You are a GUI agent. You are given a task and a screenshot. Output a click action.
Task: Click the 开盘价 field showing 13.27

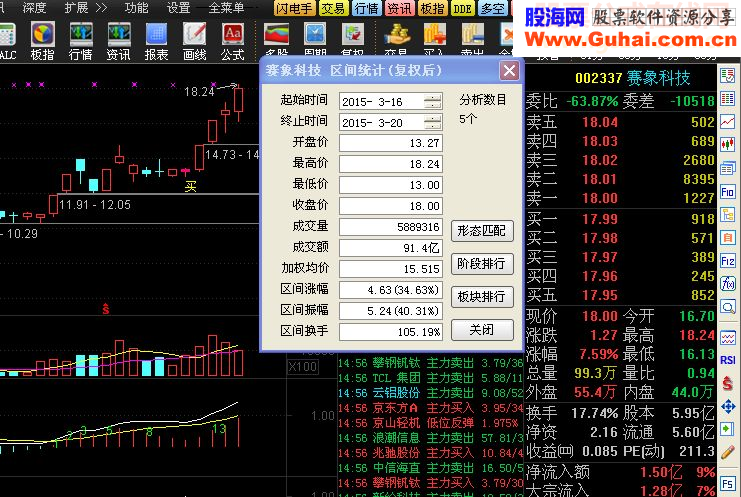pyautogui.click(x=391, y=143)
